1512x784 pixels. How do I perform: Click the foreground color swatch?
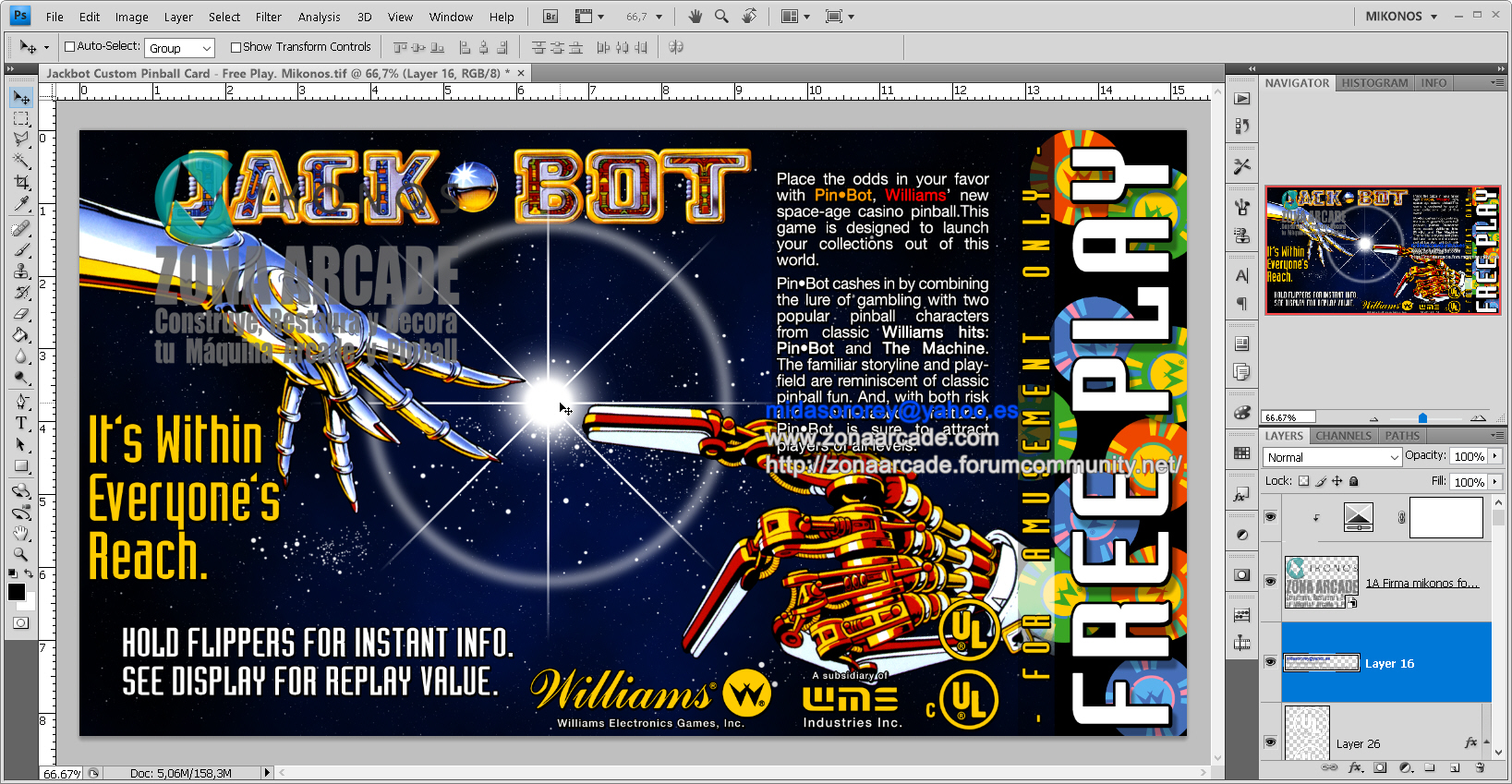point(17,592)
